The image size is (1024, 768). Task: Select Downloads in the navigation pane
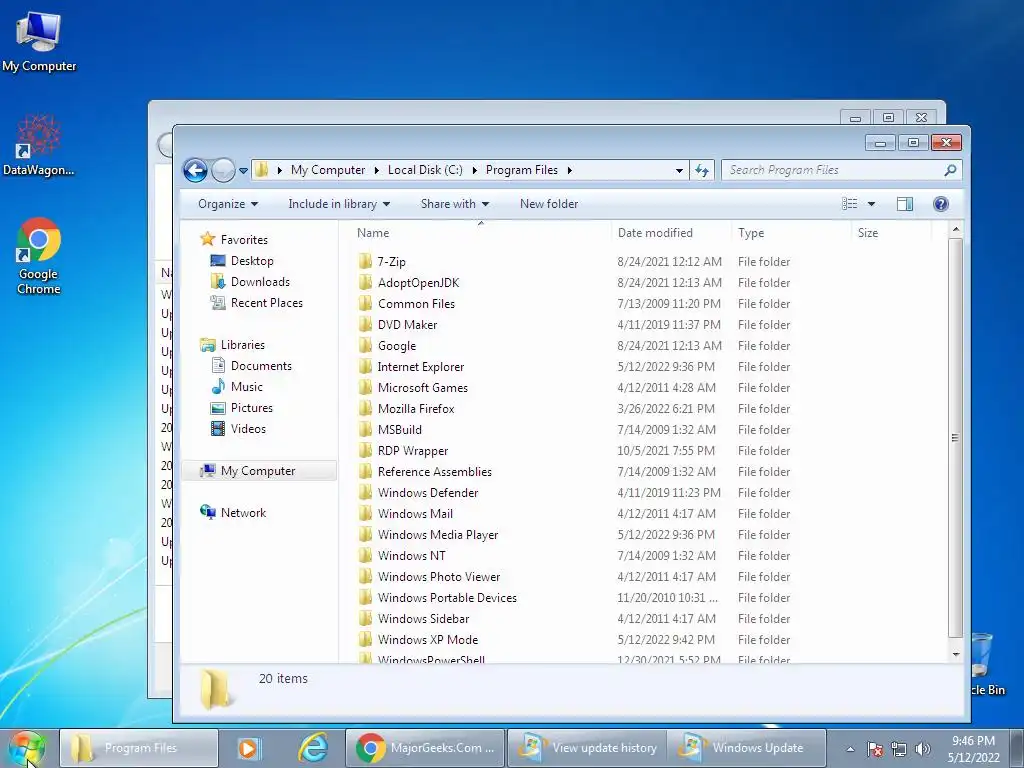tap(260, 281)
